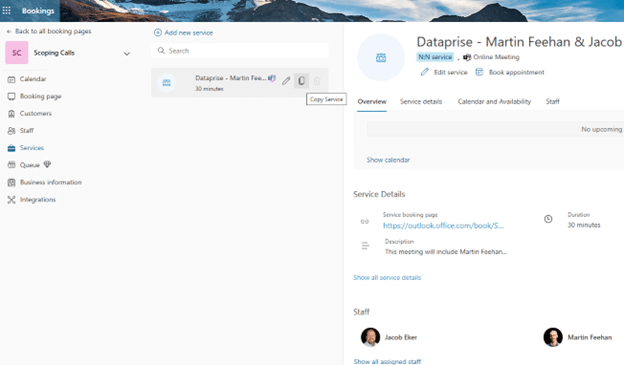This screenshot has width=624, height=365.
Task: Open Customers in the sidebar
Action: [36, 113]
